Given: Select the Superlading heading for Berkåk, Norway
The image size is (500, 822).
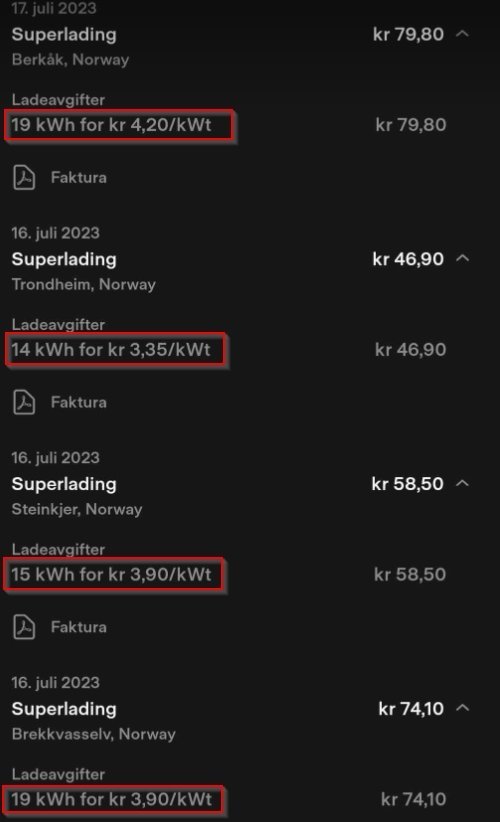Looking at the screenshot, I should (x=64, y=35).
